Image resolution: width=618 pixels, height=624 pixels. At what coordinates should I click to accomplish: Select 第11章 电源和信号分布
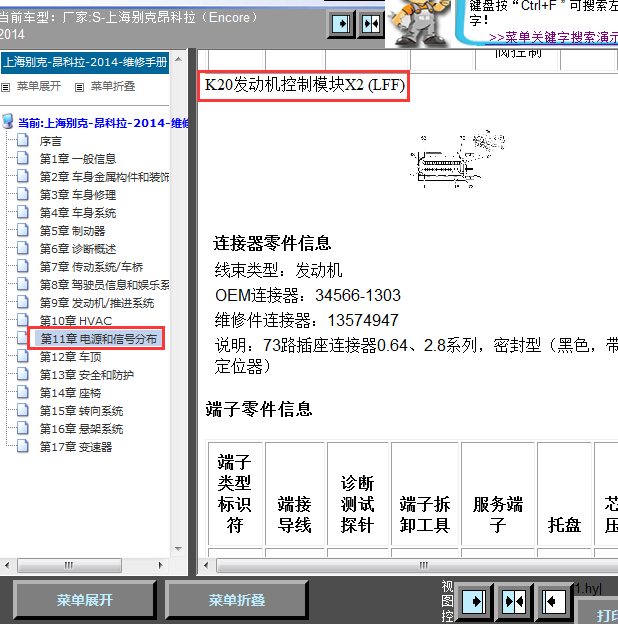[x=99, y=339]
